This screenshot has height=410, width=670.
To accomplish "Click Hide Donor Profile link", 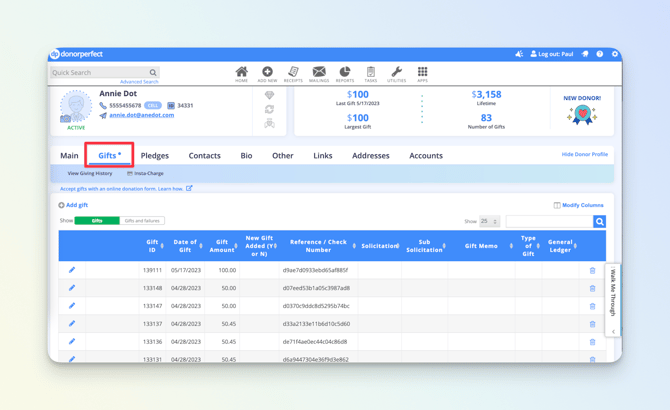I will point(585,154).
